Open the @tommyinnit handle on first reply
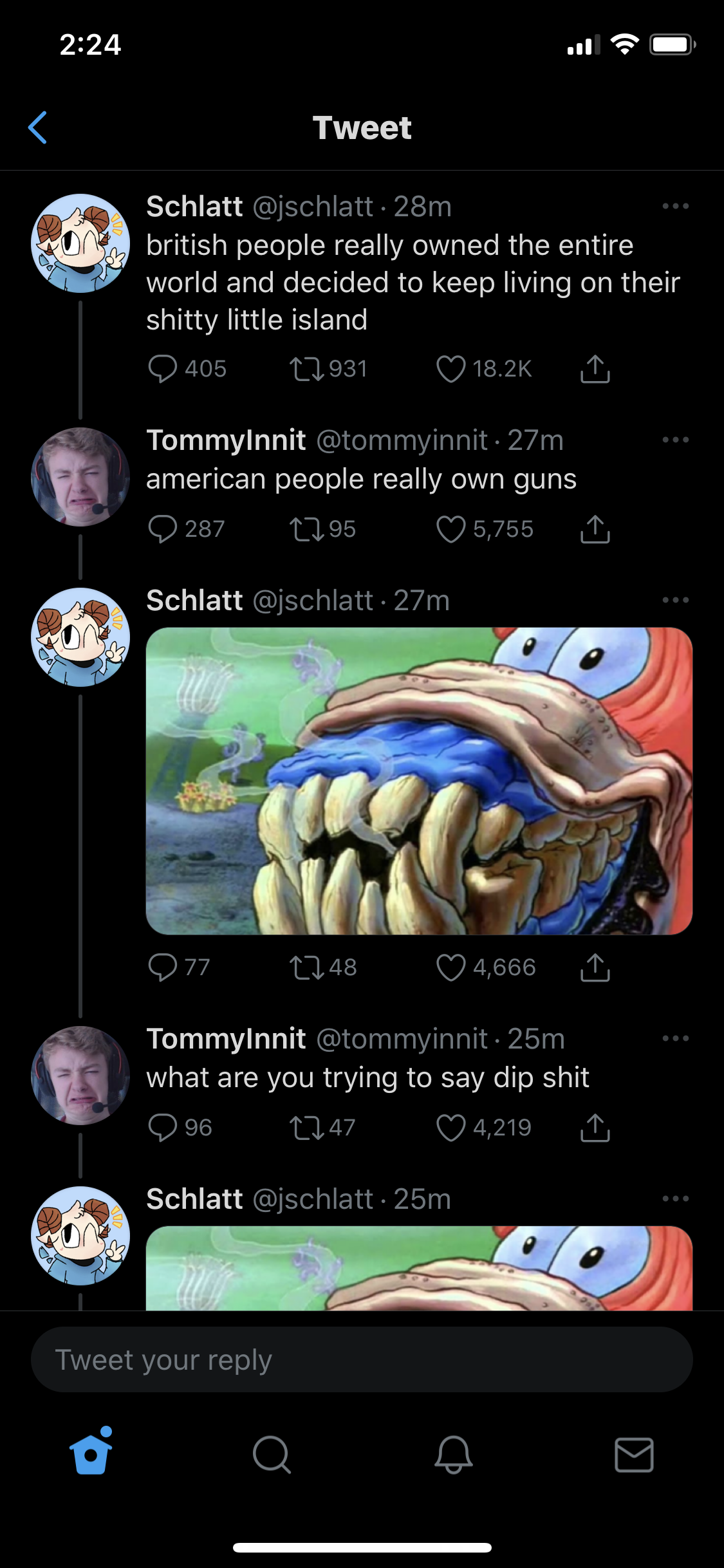Image resolution: width=724 pixels, height=1568 pixels. click(x=402, y=440)
